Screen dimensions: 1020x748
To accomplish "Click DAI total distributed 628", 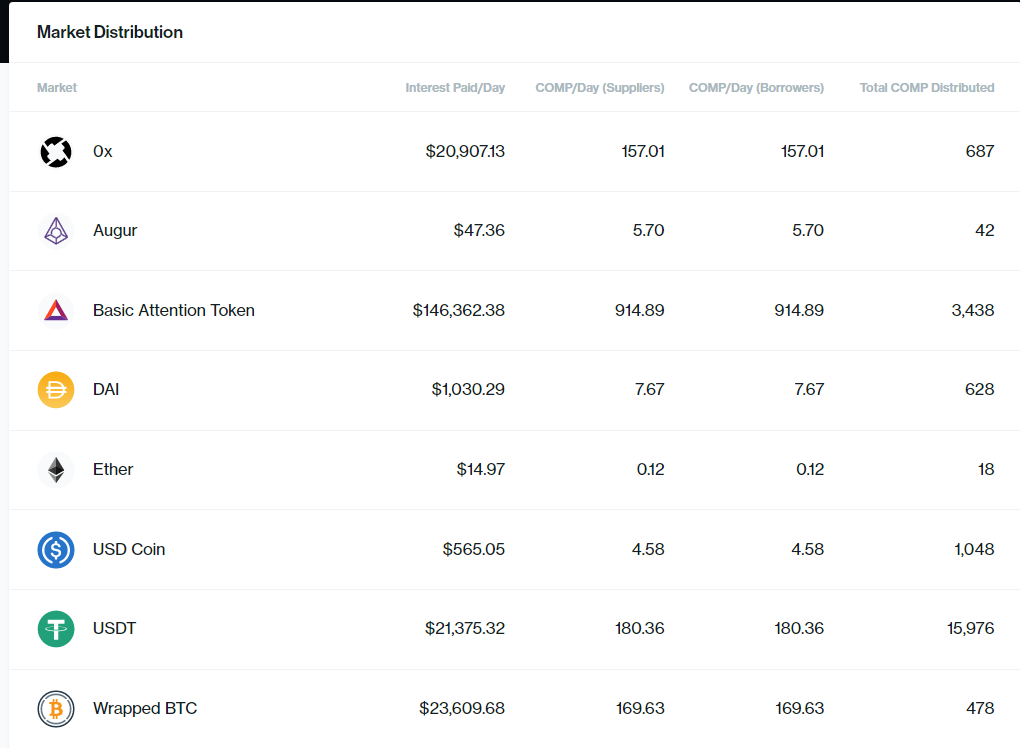I will (980, 390).
